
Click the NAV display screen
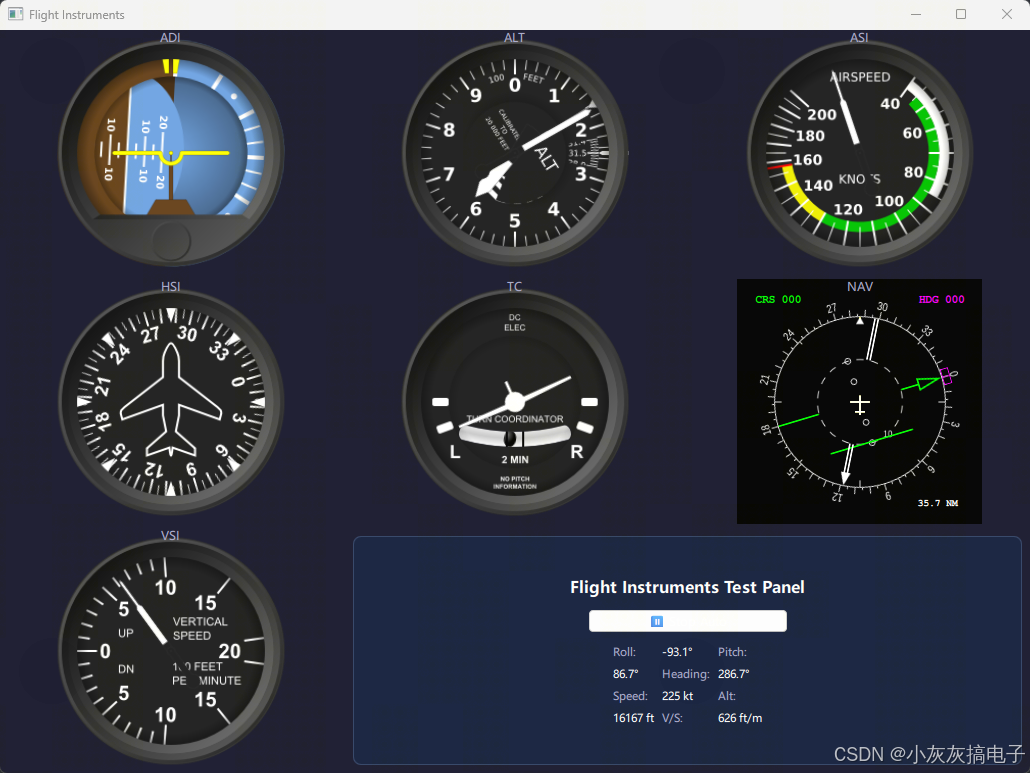(x=859, y=401)
